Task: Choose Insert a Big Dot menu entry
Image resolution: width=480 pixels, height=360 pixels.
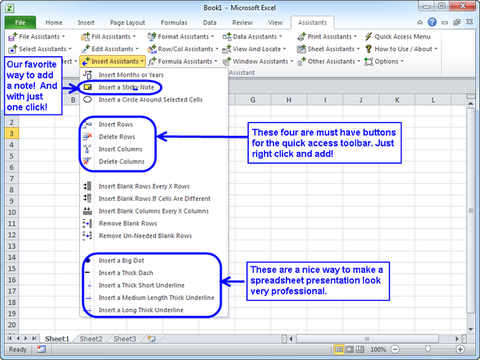Action: click(121, 261)
